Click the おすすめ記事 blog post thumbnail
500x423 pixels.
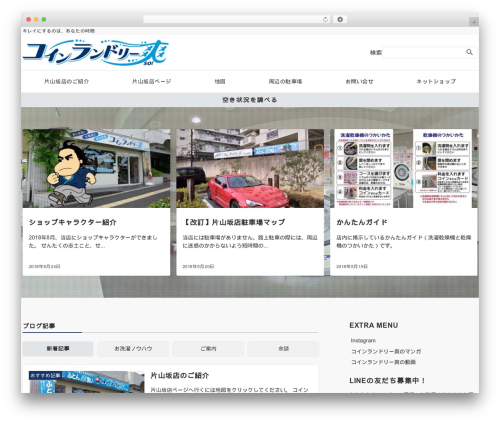pyautogui.click(x=87, y=382)
